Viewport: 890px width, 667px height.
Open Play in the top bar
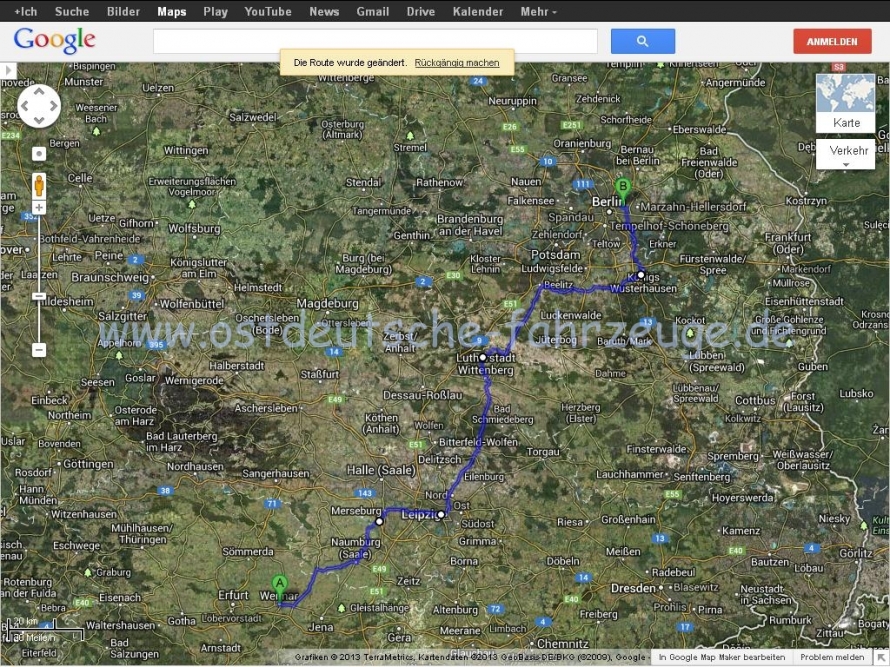point(215,11)
